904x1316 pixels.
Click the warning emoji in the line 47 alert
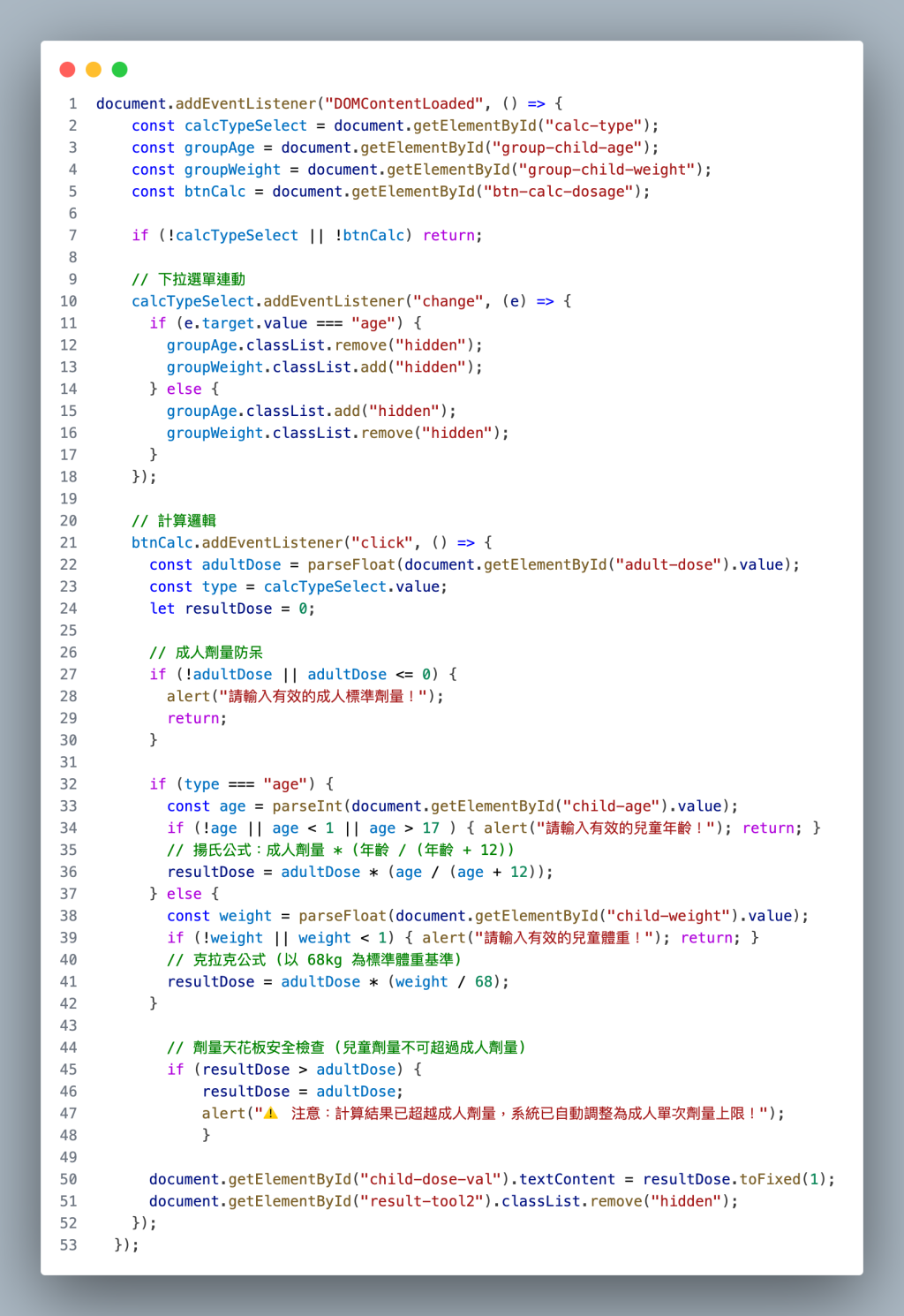pyautogui.click(x=271, y=1114)
